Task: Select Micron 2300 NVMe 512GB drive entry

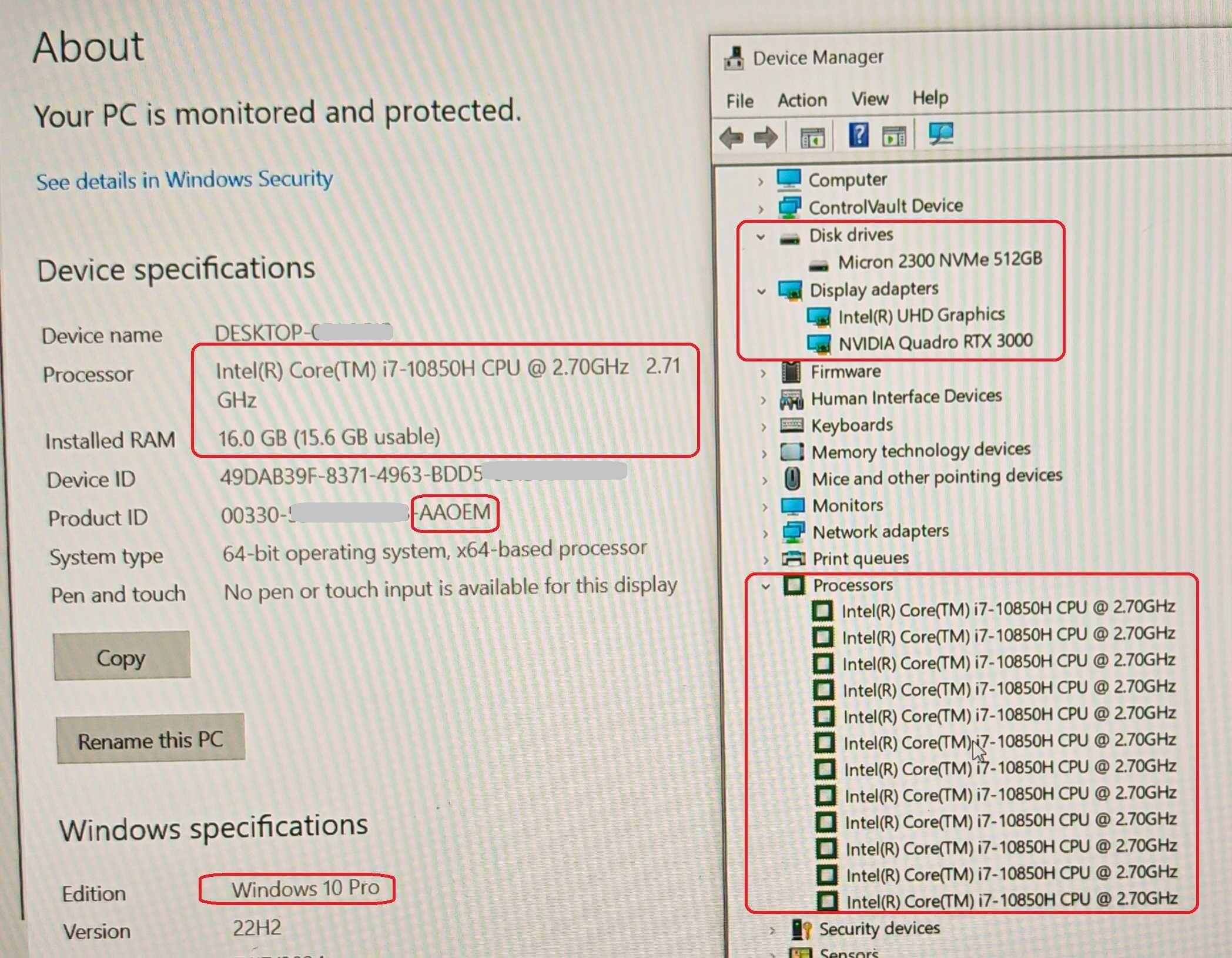Action: click(939, 260)
